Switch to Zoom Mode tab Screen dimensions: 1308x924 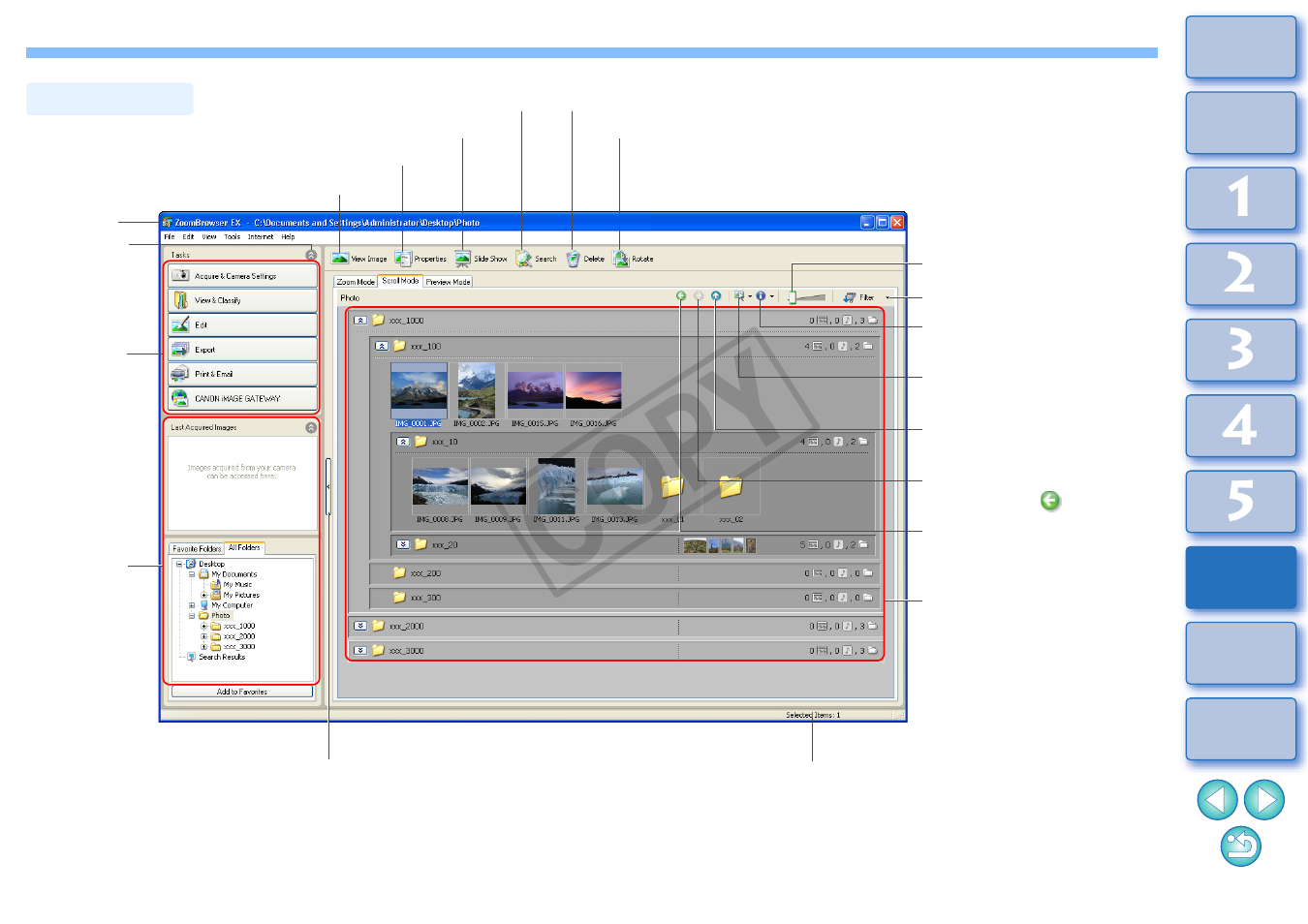[x=356, y=282]
